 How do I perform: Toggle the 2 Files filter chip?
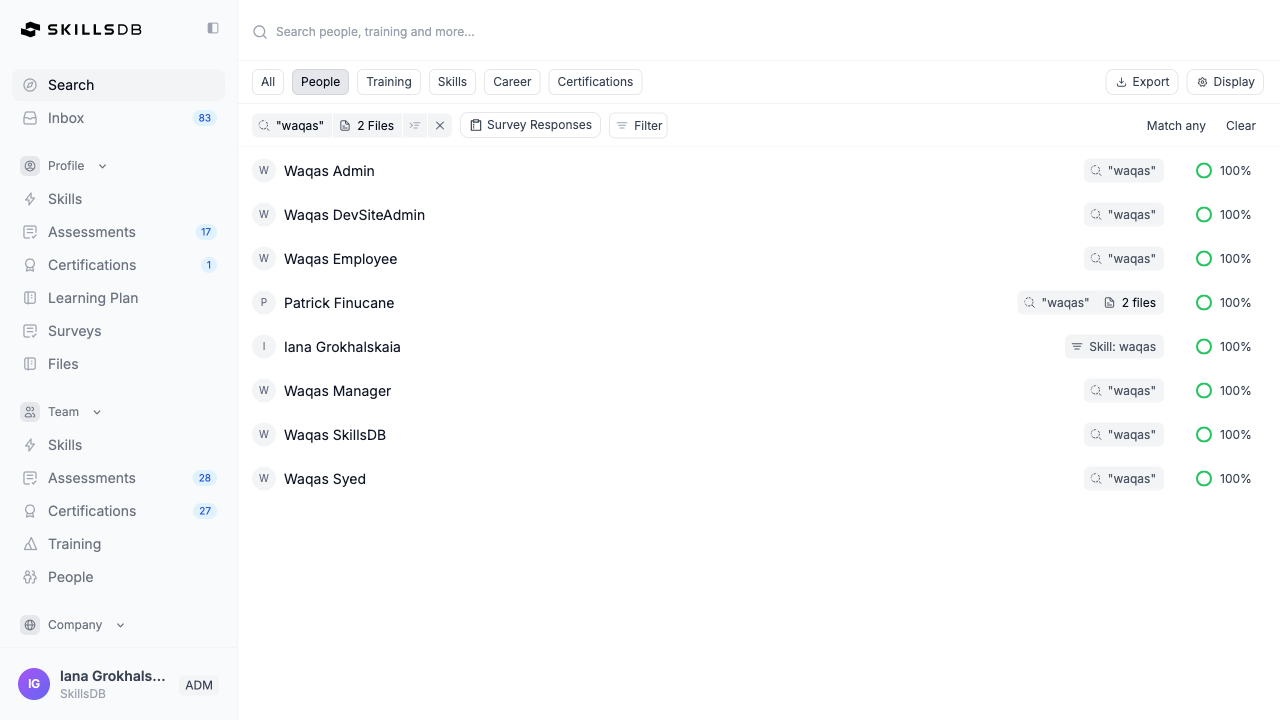(x=367, y=126)
